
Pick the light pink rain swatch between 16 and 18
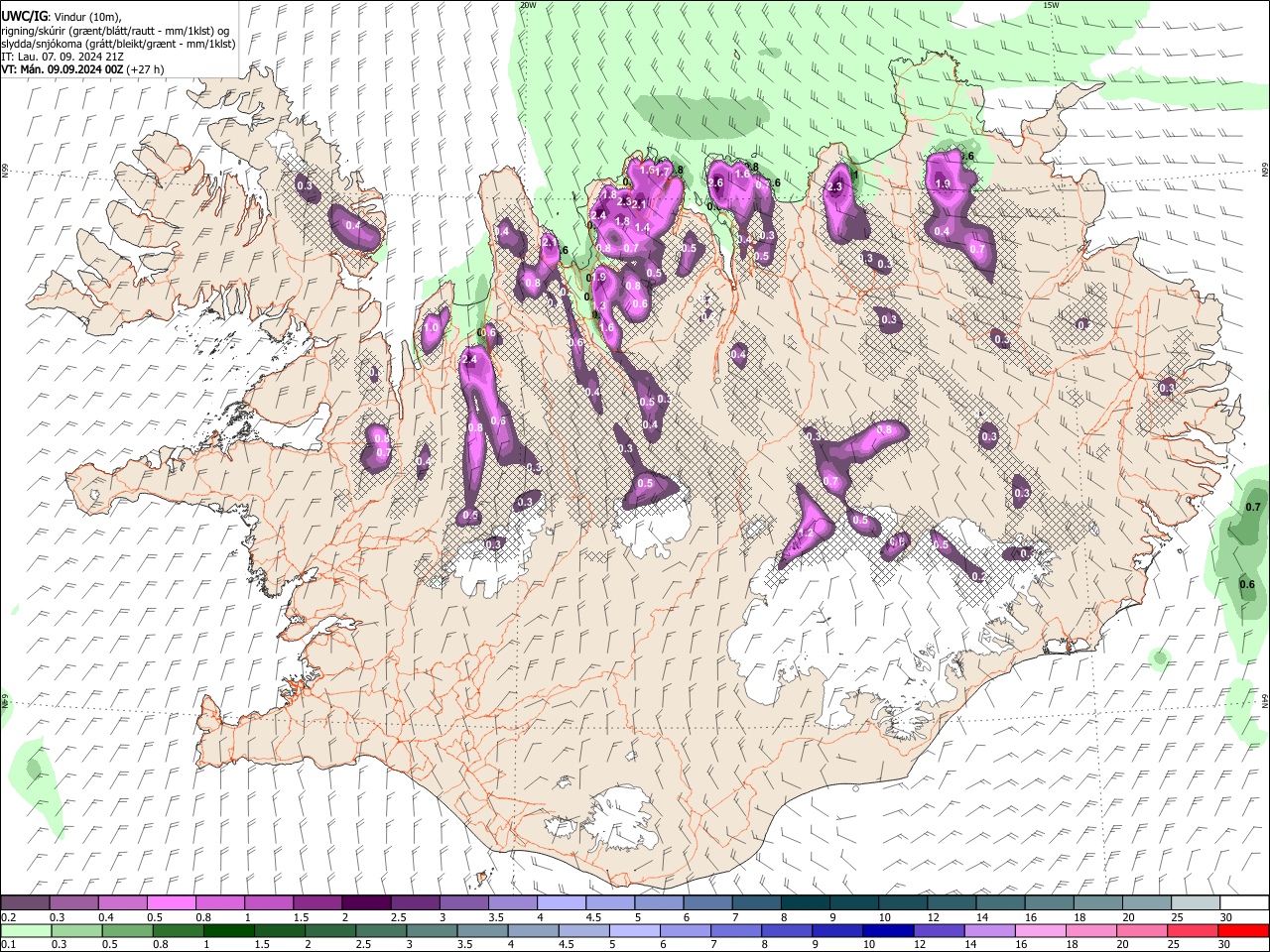[1040, 930]
